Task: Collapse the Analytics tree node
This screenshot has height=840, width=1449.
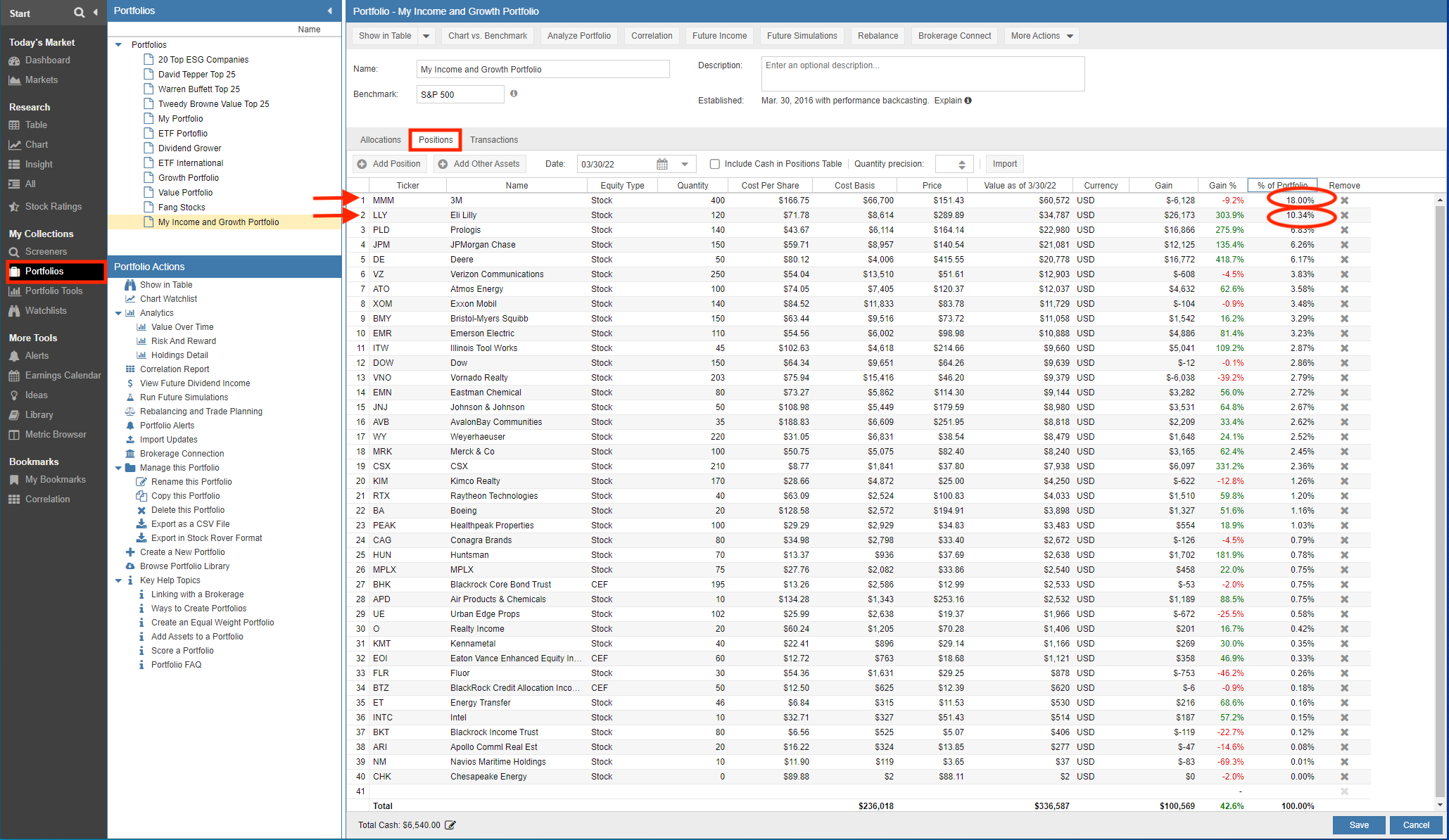Action: coord(118,313)
